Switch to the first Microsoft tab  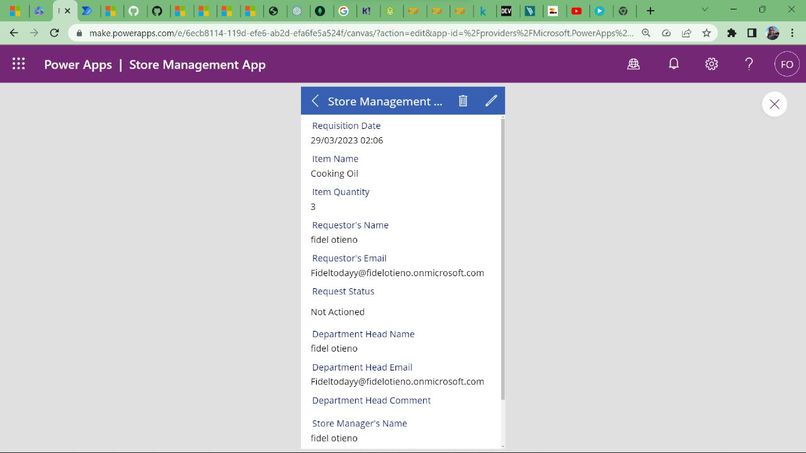pos(15,11)
